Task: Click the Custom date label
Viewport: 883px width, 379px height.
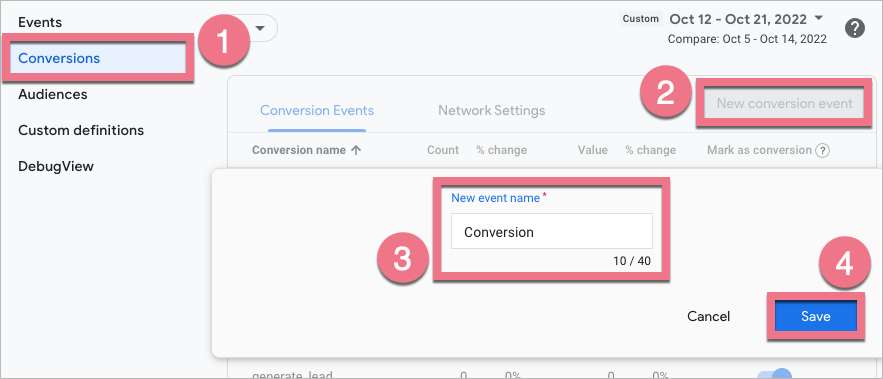Action: (x=641, y=19)
